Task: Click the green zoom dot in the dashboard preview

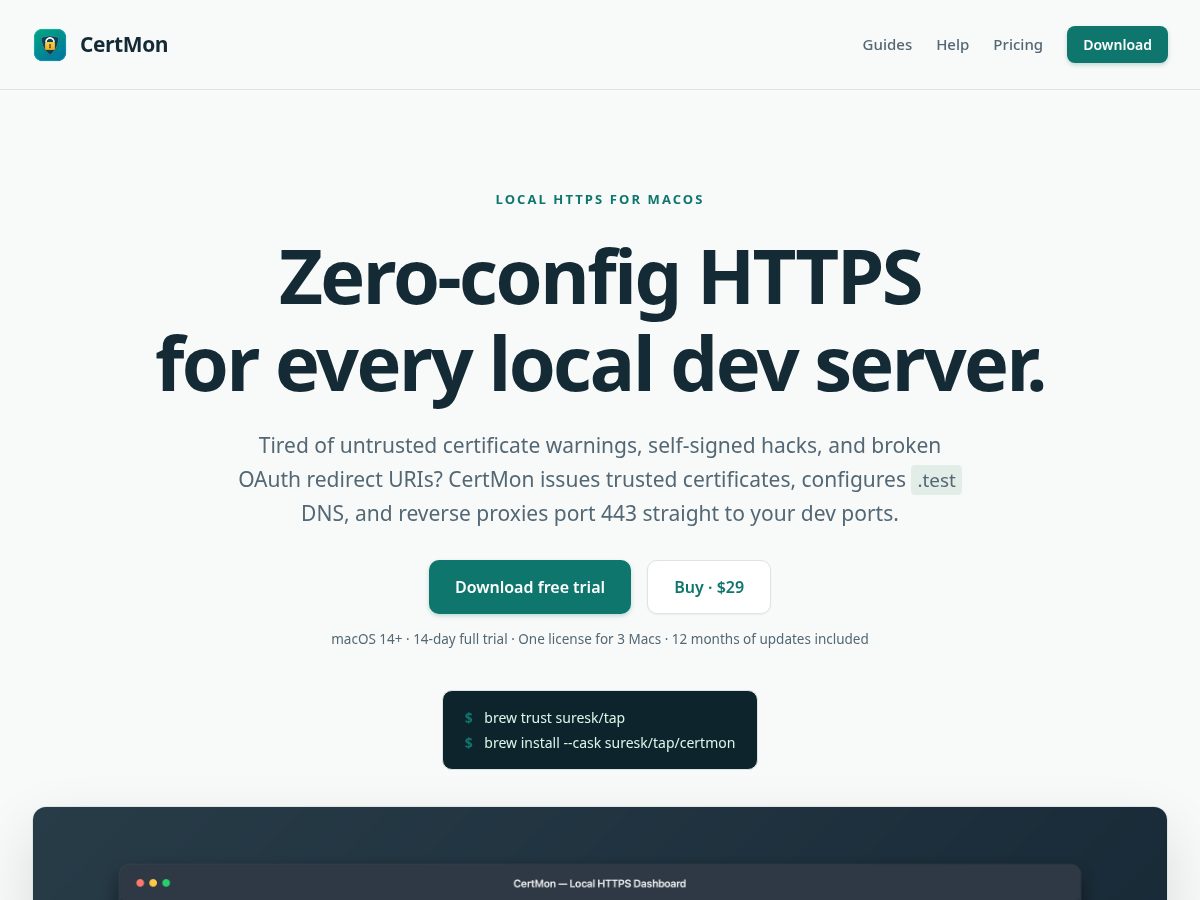Action: tap(166, 883)
